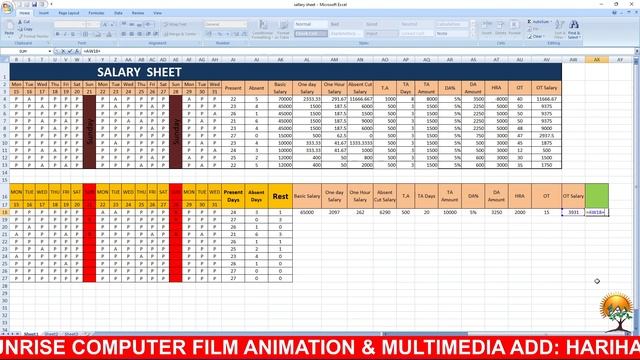Toggle Italic formatting
Viewport: 640px width, 360px height.
coord(65,34)
